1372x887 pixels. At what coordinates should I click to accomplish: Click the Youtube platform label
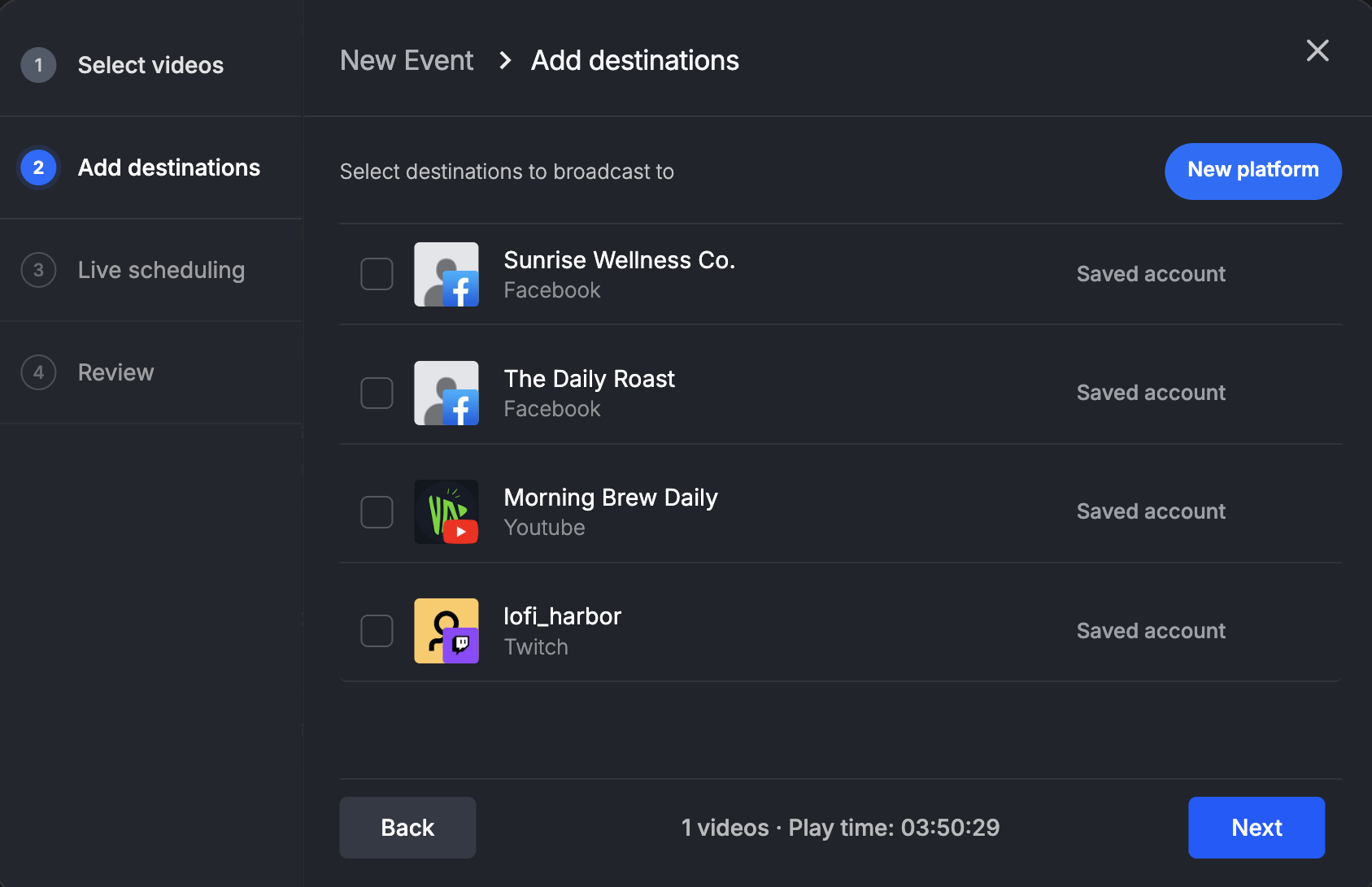click(x=545, y=528)
